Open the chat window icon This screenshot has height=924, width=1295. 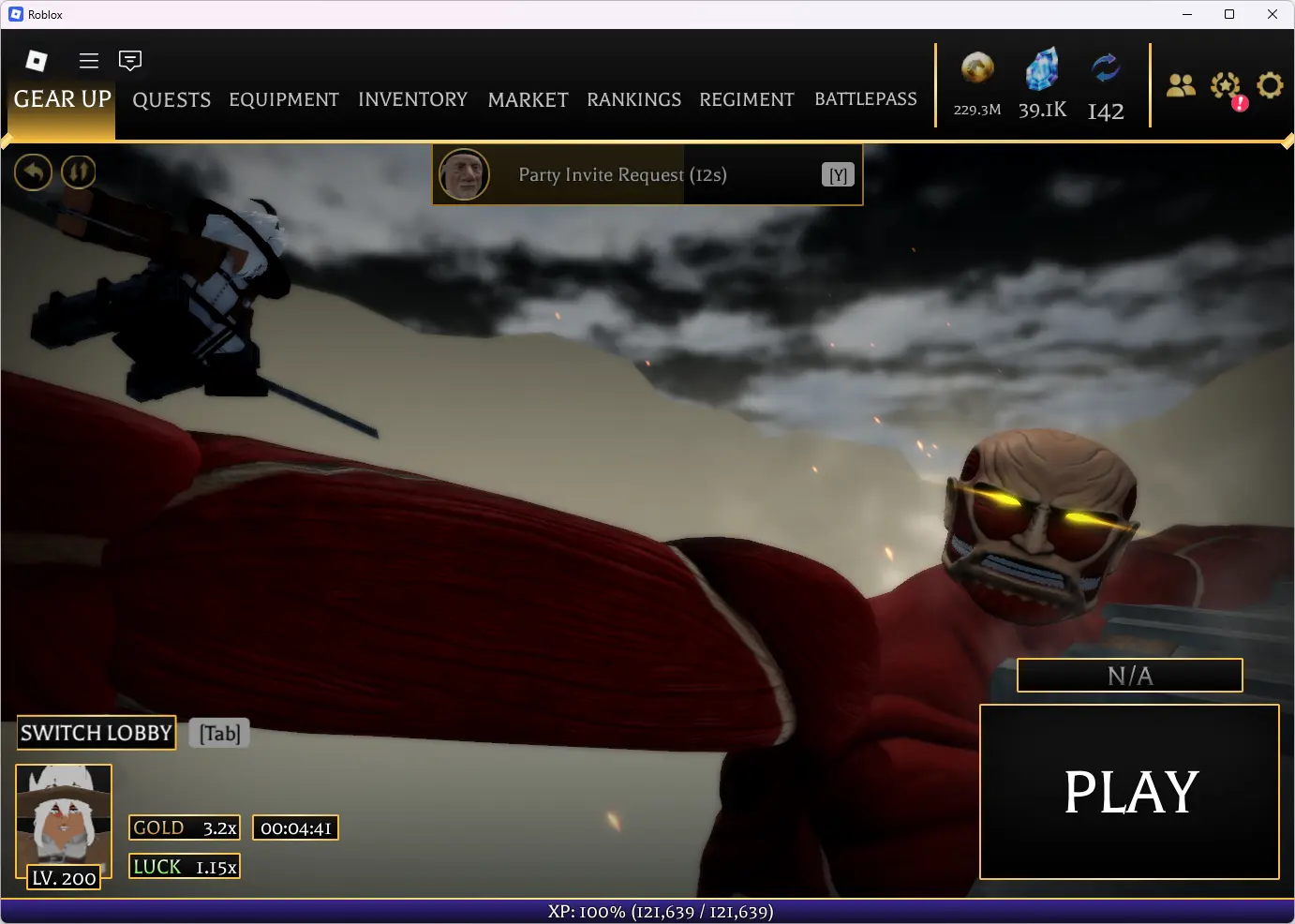click(130, 61)
